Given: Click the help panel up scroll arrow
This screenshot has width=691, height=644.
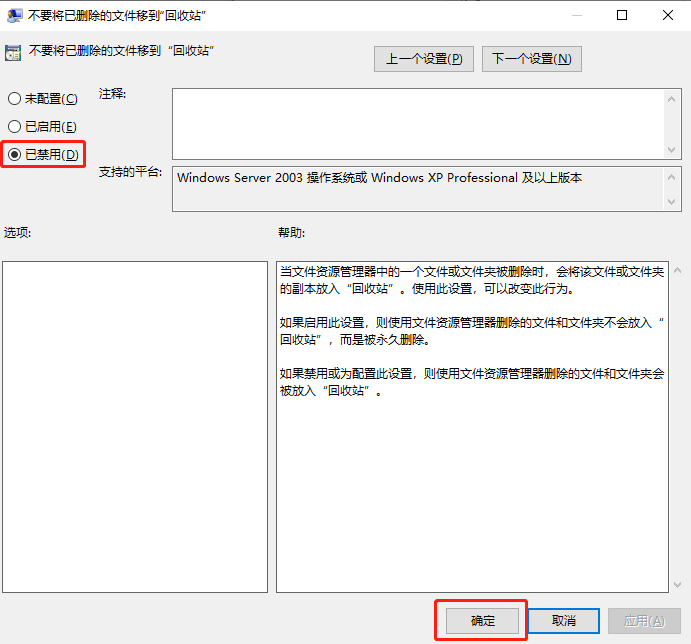Looking at the screenshot, I should click(677, 270).
